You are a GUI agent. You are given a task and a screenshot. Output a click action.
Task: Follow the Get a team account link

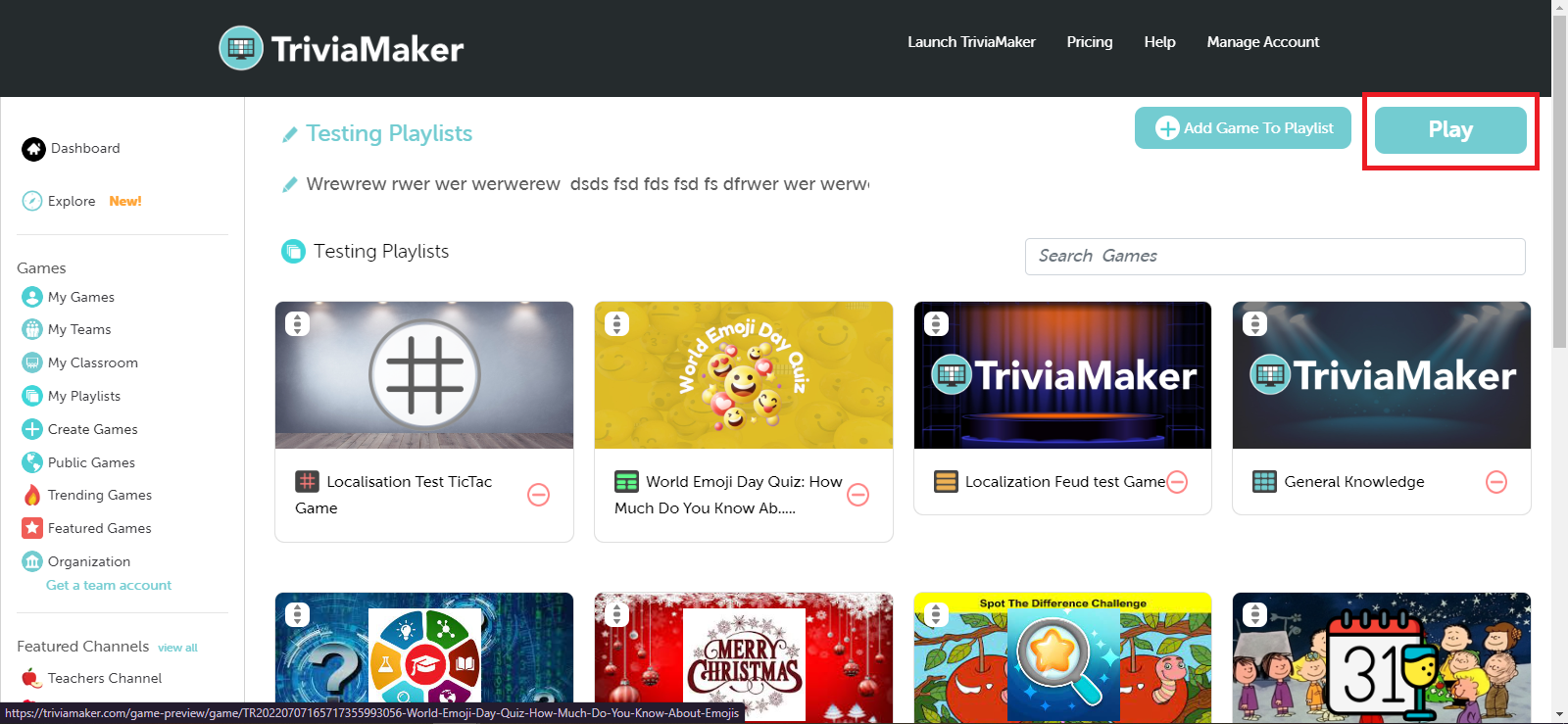[109, 585]
